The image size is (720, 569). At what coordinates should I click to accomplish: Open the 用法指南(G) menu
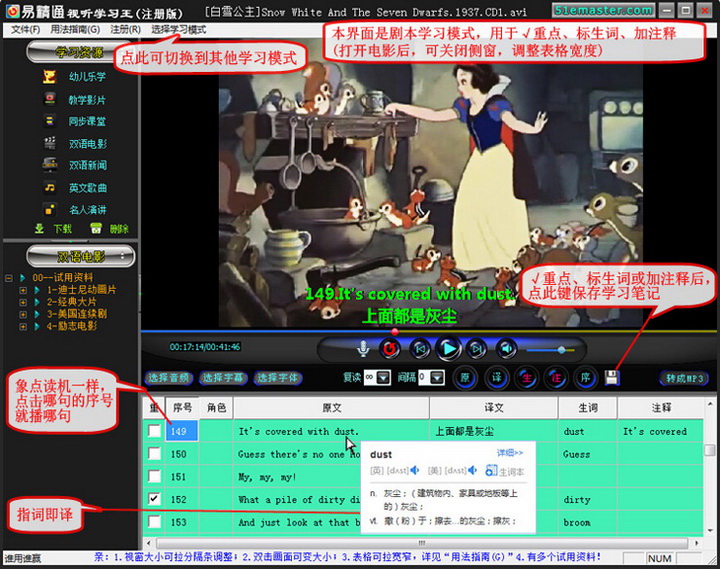75,30
